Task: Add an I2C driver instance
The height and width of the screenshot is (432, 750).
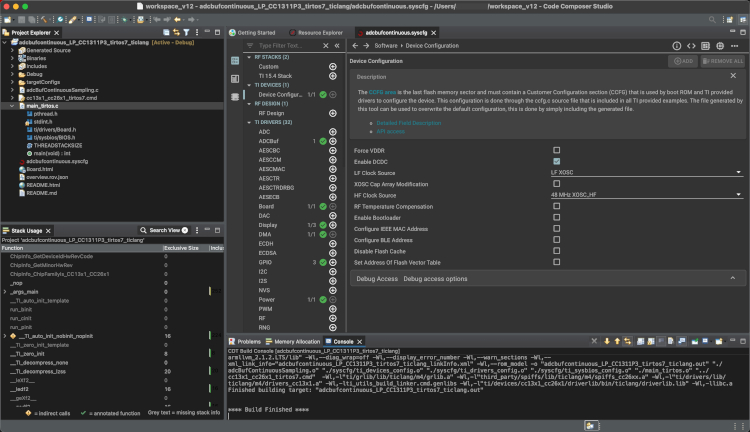Action: [x=332, y=272]
